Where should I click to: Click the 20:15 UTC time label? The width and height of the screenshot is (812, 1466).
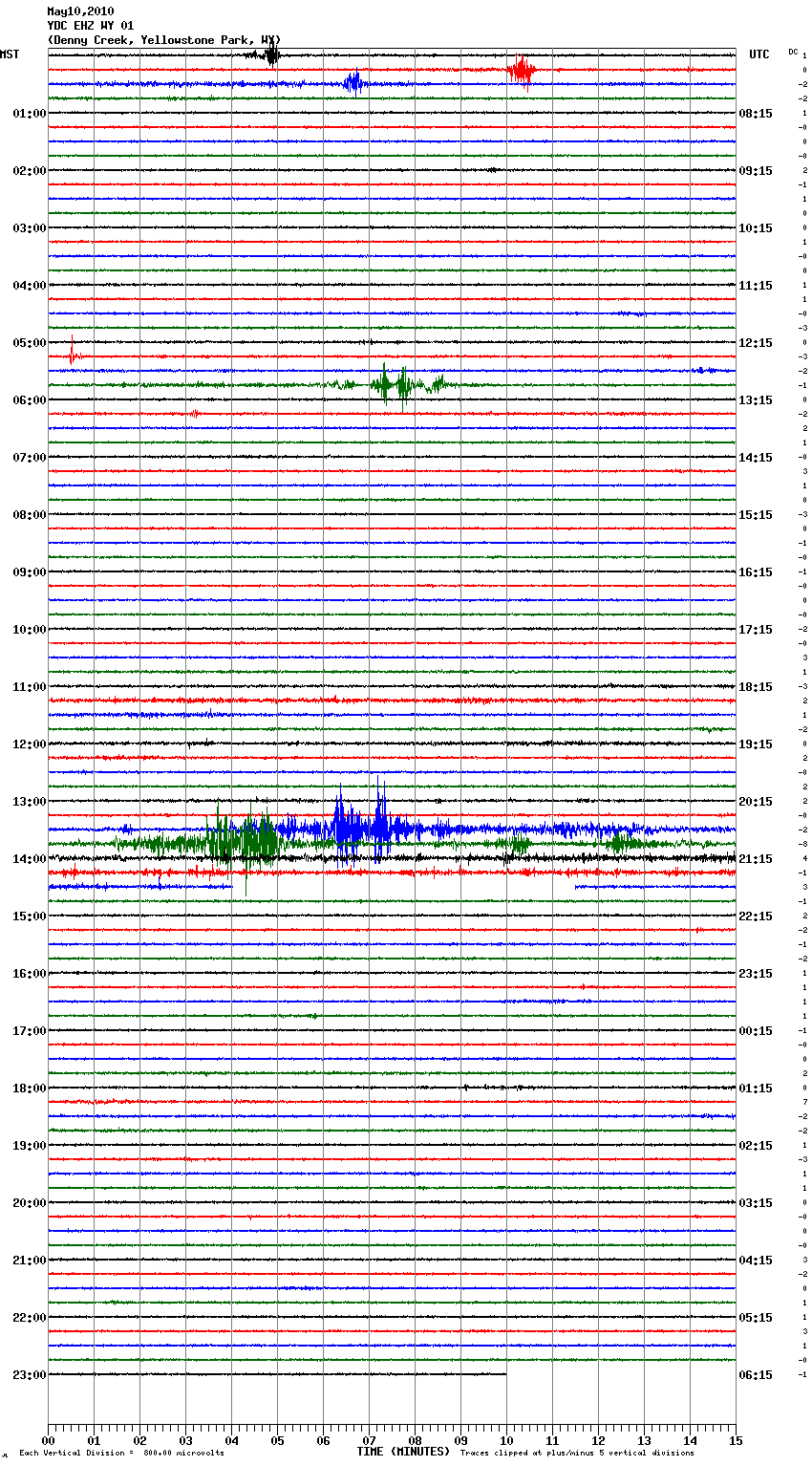756,802
